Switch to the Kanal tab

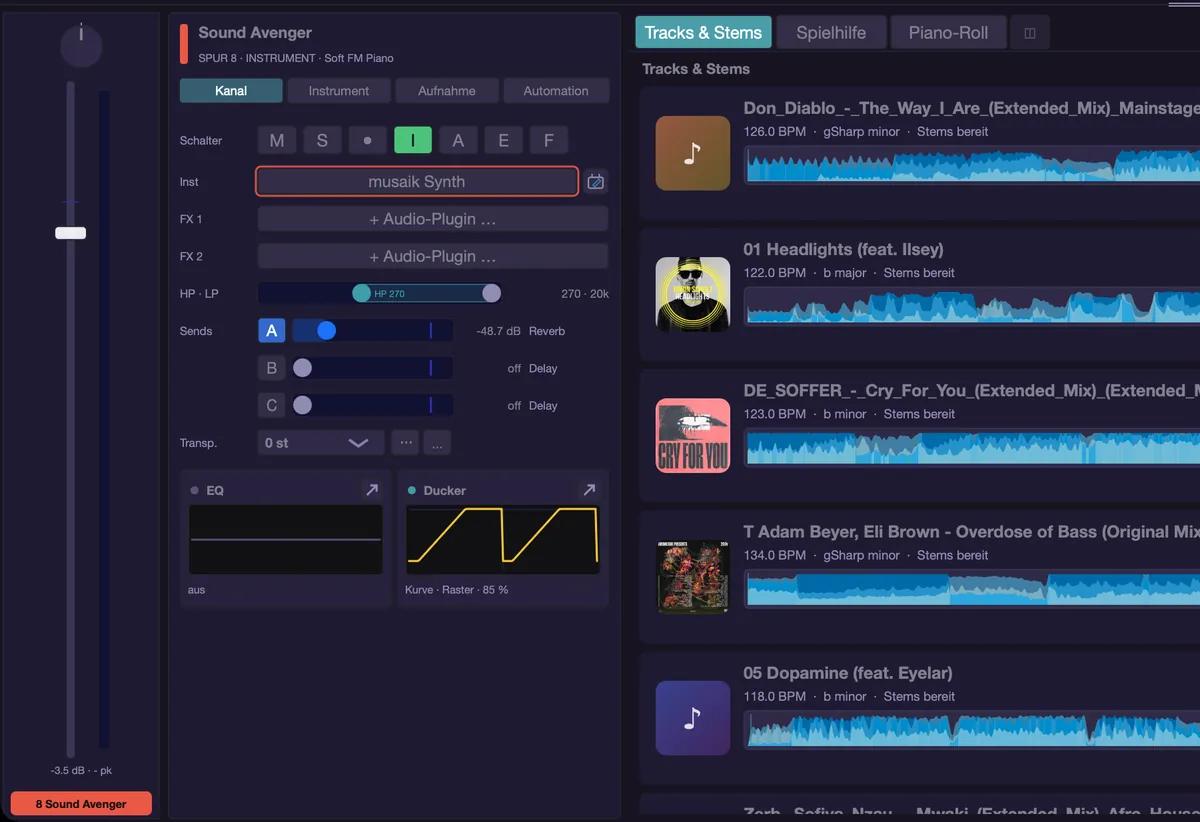pyautogui.click(x=231, y=91)
